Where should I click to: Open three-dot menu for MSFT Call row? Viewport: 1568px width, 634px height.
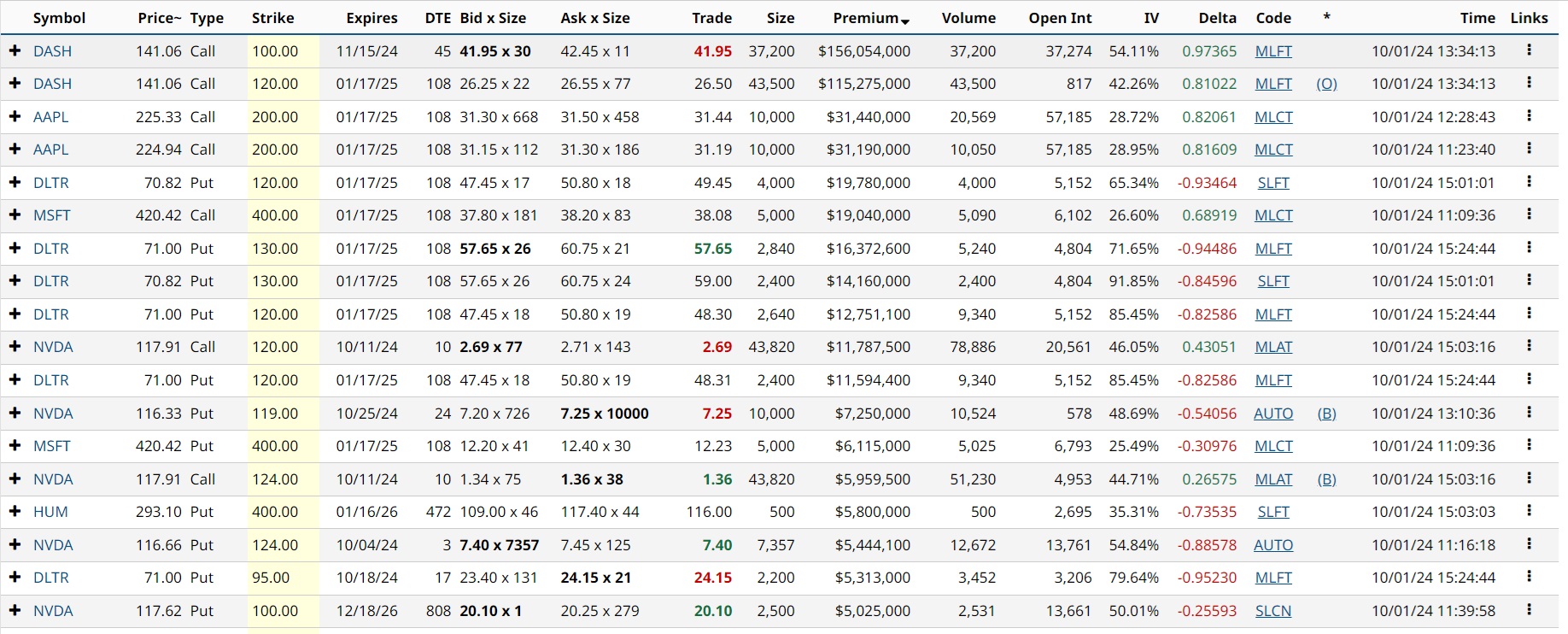click(x=1529, y=214)
